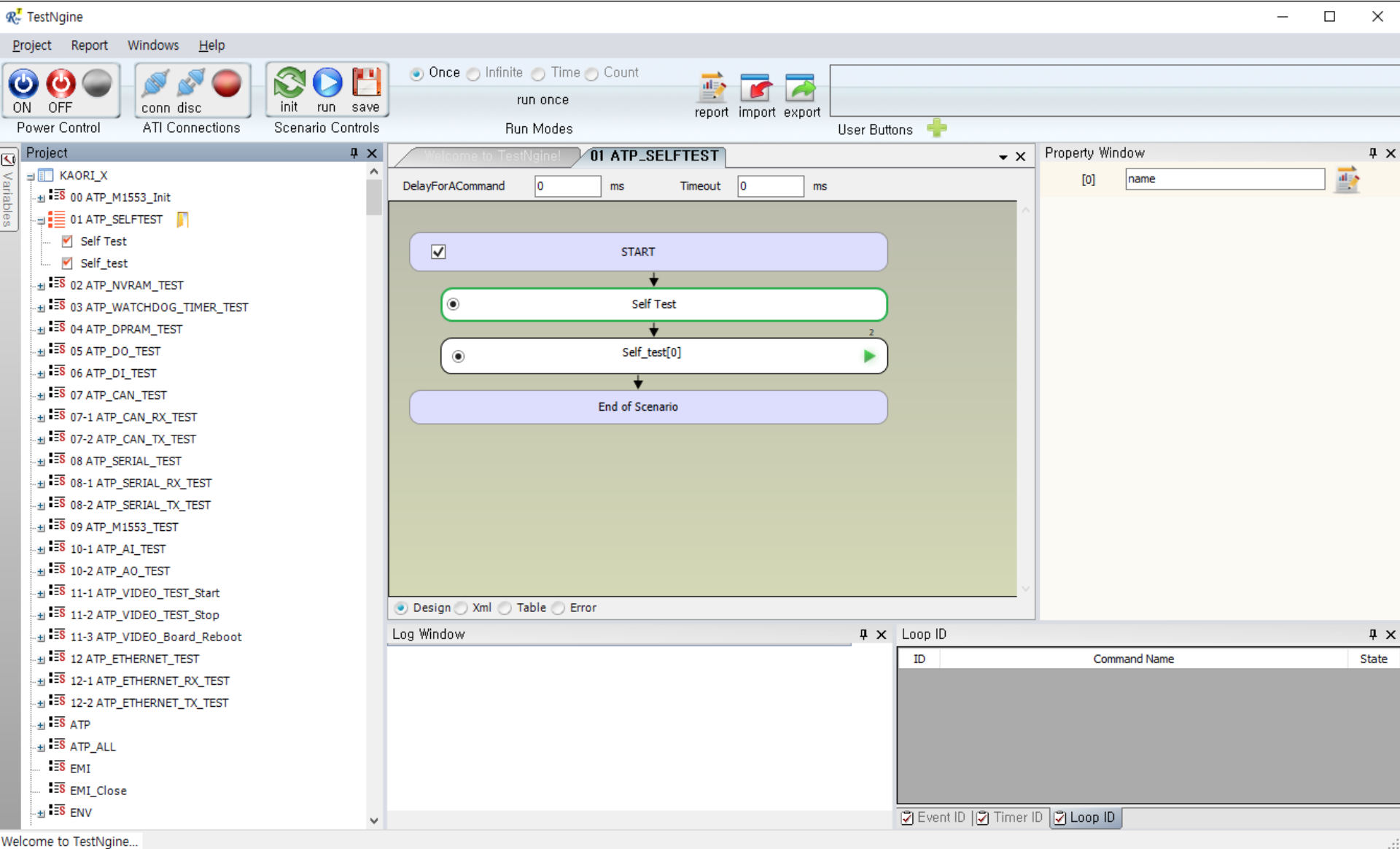Close the 01 ATP_SELFTEST document tab

[x=1021, y=157]
